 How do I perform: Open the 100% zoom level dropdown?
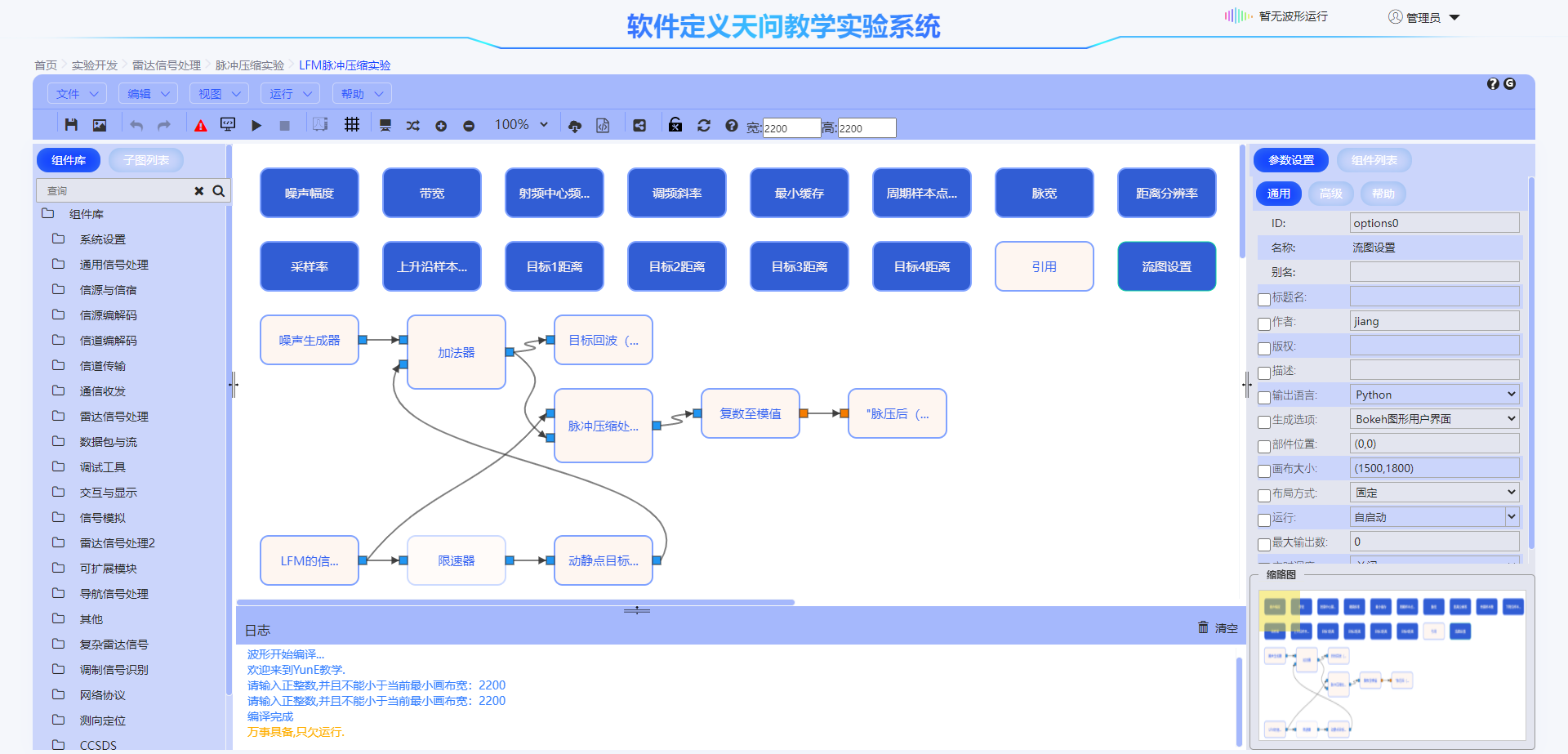point(521,125)
